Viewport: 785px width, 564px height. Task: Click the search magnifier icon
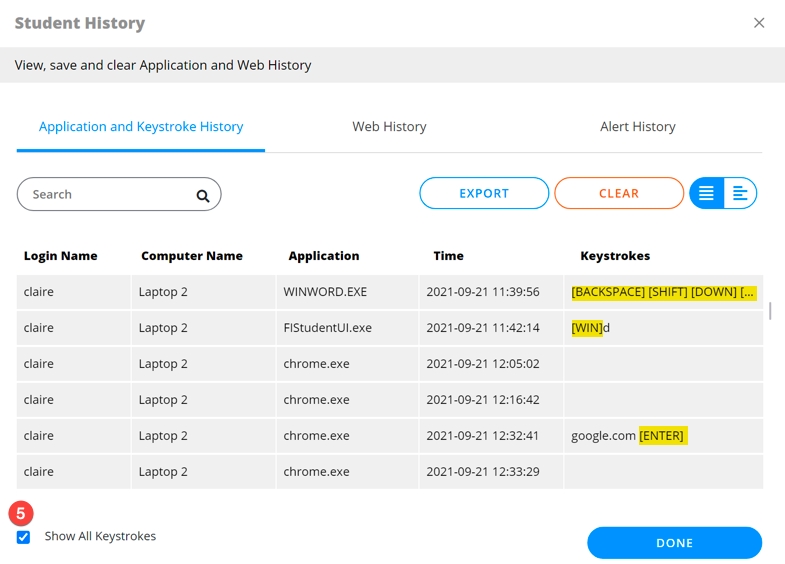click(x=203, y=196)
